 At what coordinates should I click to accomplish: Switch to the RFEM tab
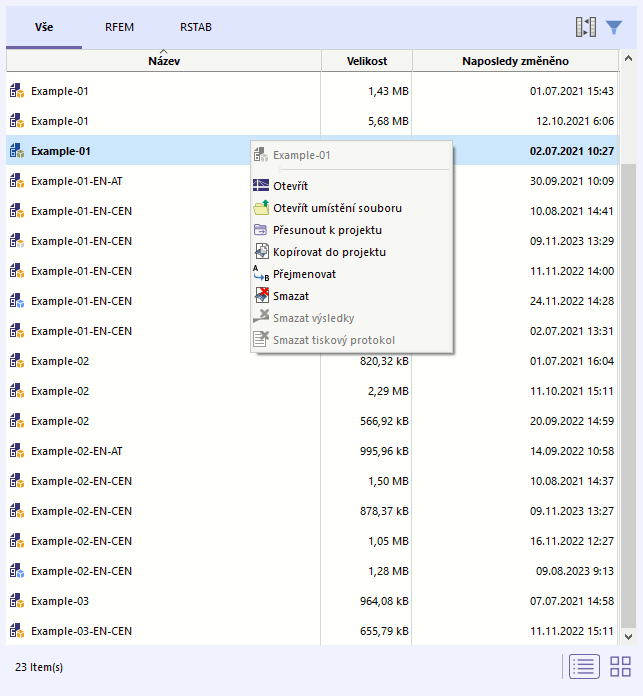point(119,27)
